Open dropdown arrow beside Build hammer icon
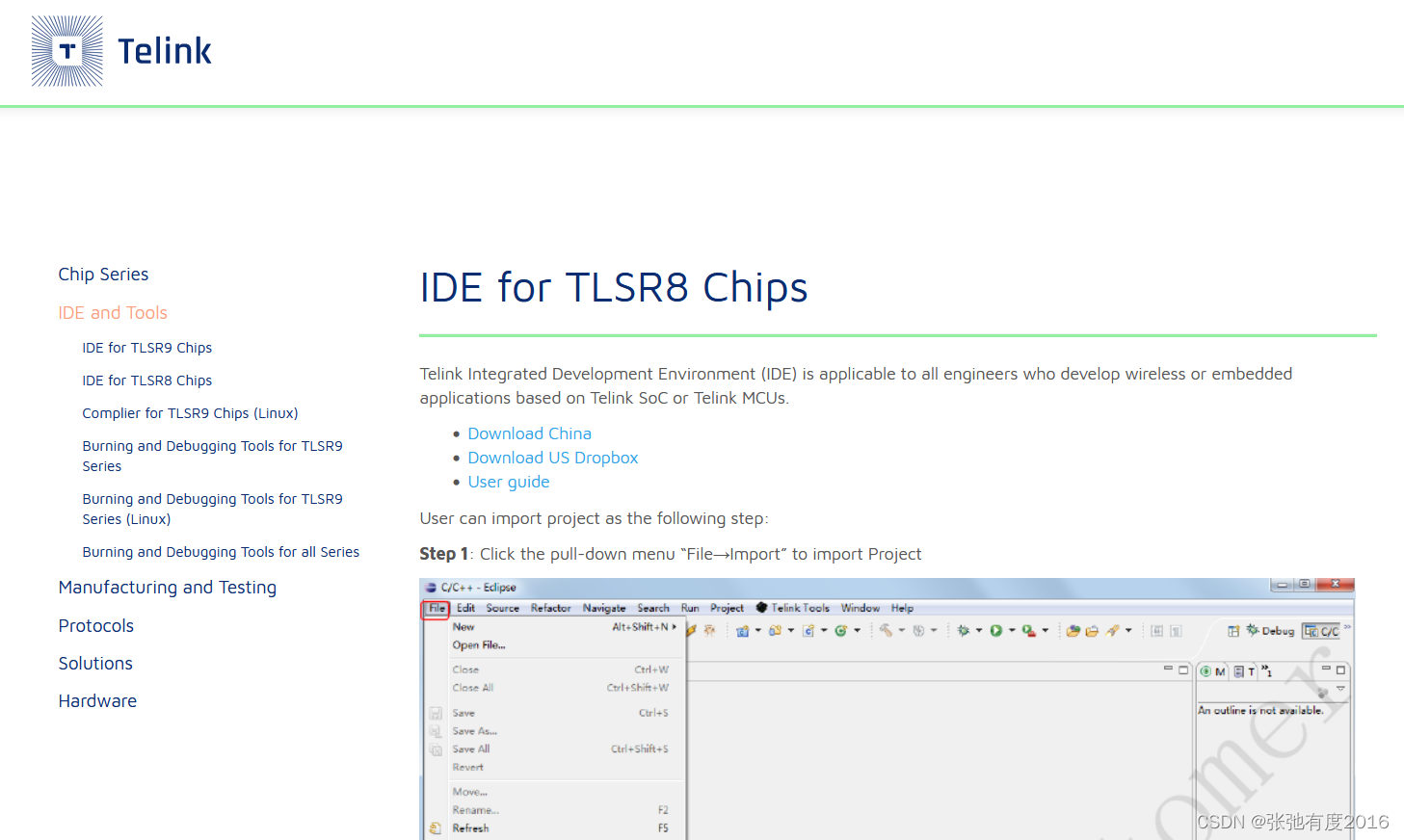1404x840 pixels. coord(902,631)
